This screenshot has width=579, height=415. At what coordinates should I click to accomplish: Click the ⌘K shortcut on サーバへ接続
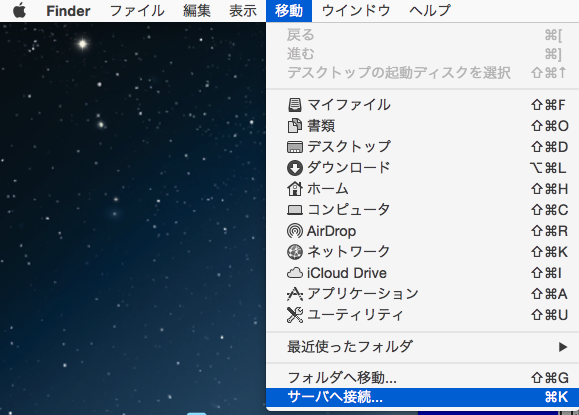556,397
